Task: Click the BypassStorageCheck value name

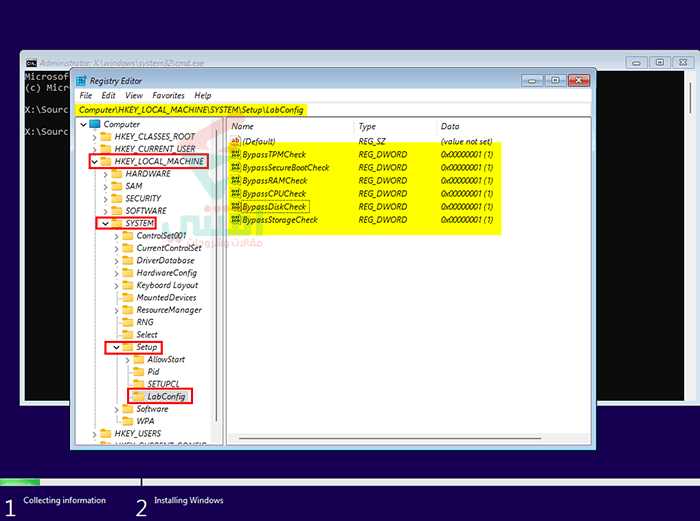Action: (x=280, y=220)
